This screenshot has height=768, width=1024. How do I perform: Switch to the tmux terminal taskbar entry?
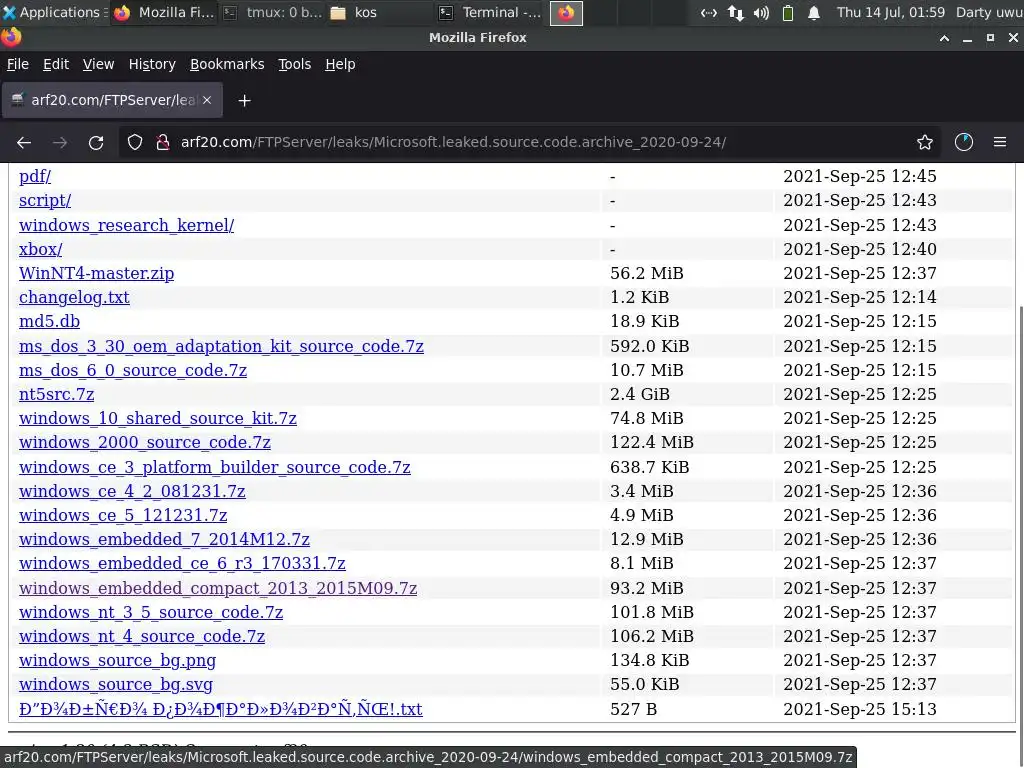[273, 12]
